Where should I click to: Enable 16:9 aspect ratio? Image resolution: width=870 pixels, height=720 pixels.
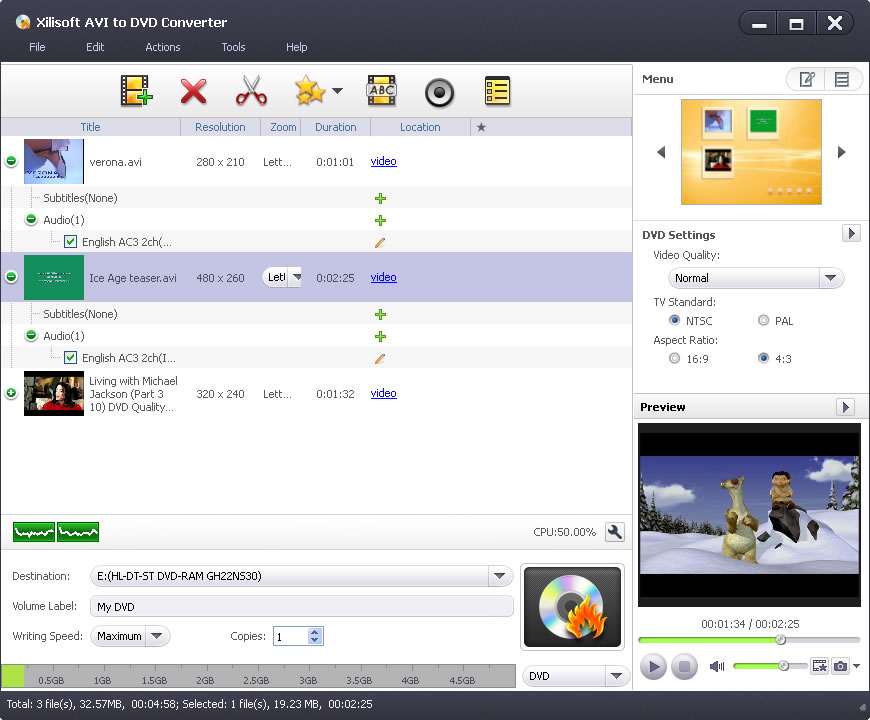coord(674,358)
